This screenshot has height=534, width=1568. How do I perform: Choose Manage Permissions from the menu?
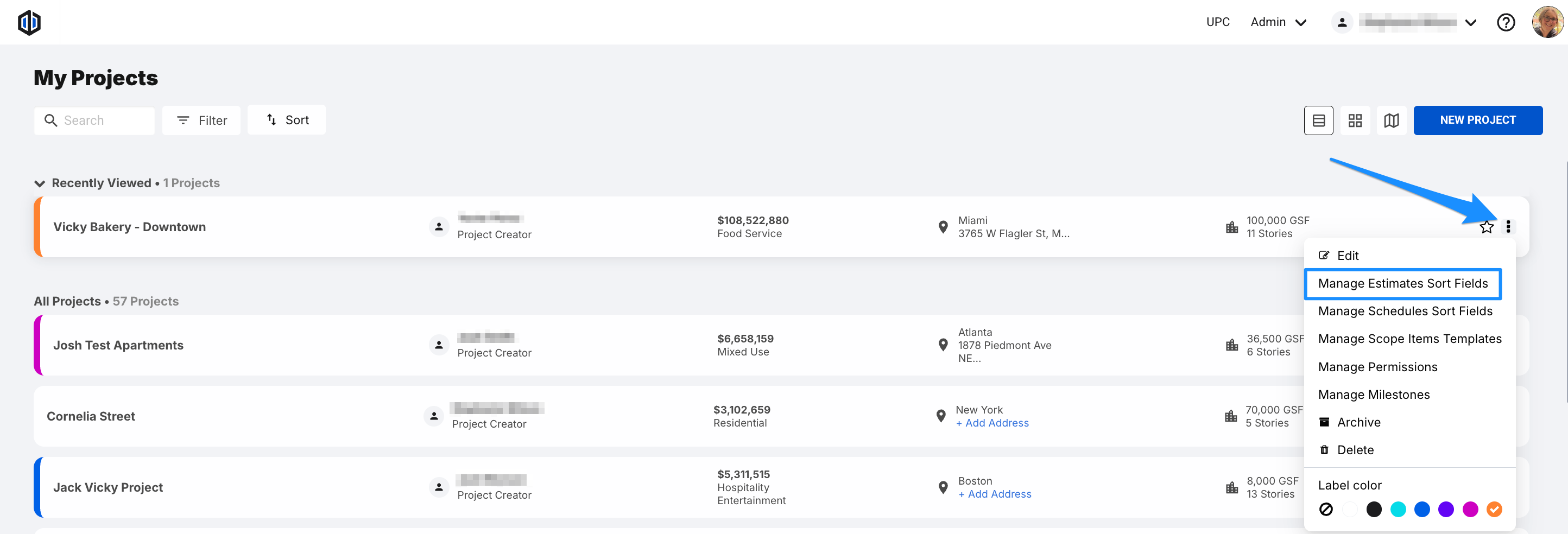point(1377,367)
